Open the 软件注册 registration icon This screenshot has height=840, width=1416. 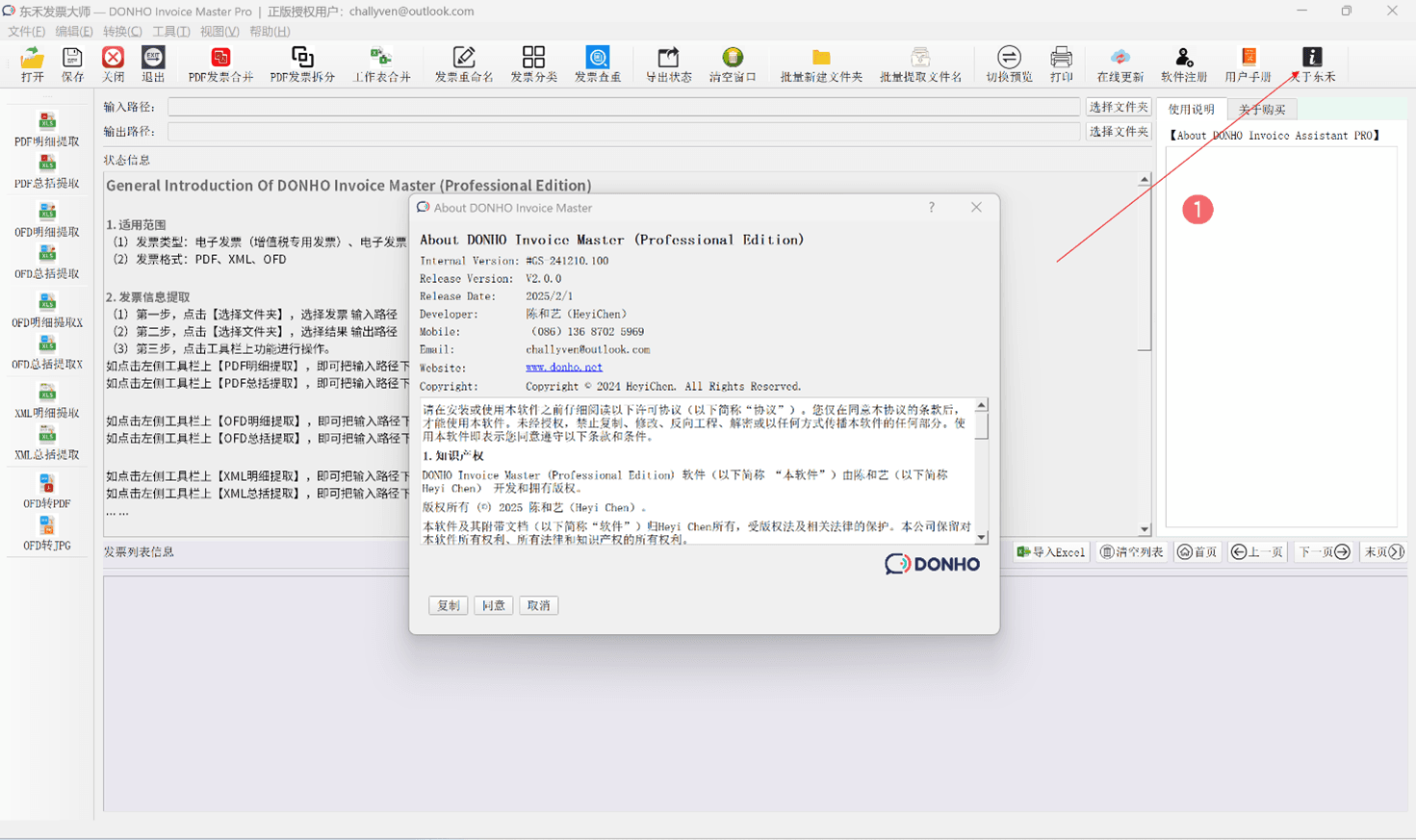[1183, 64]
